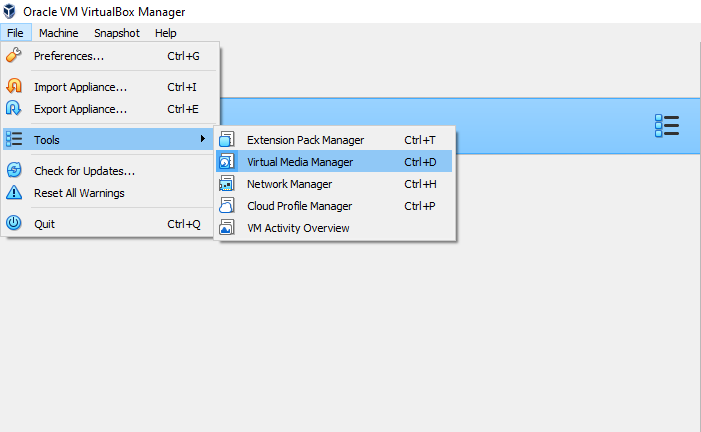Open the Tools list menu icon at right

tap(667, 126)
